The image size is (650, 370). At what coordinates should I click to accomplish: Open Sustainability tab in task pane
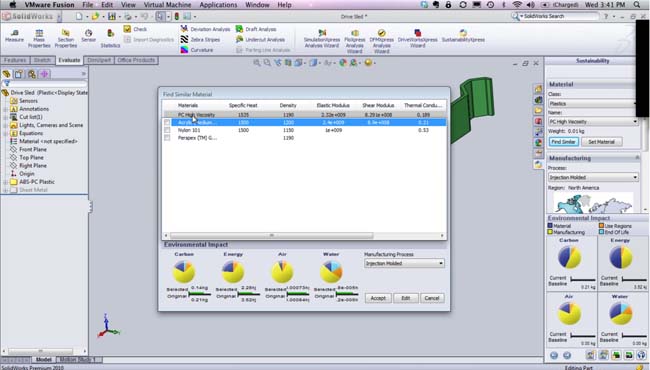click(x=538, y=164)
